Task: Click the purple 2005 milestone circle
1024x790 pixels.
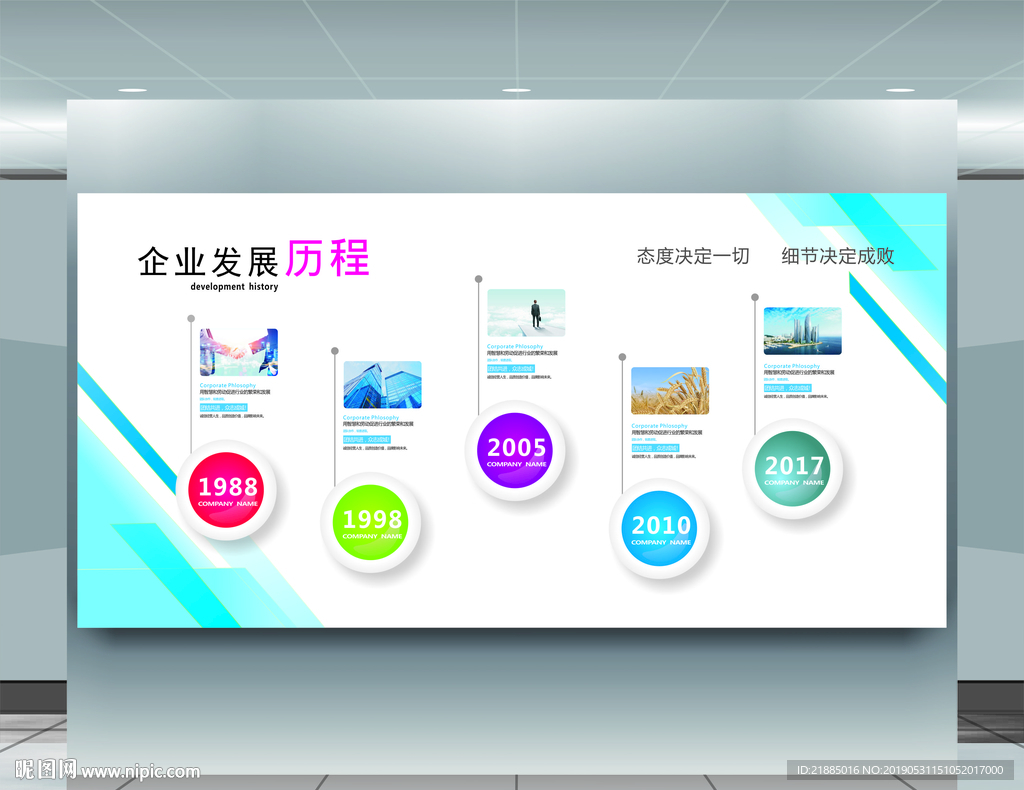Action: 515,450
